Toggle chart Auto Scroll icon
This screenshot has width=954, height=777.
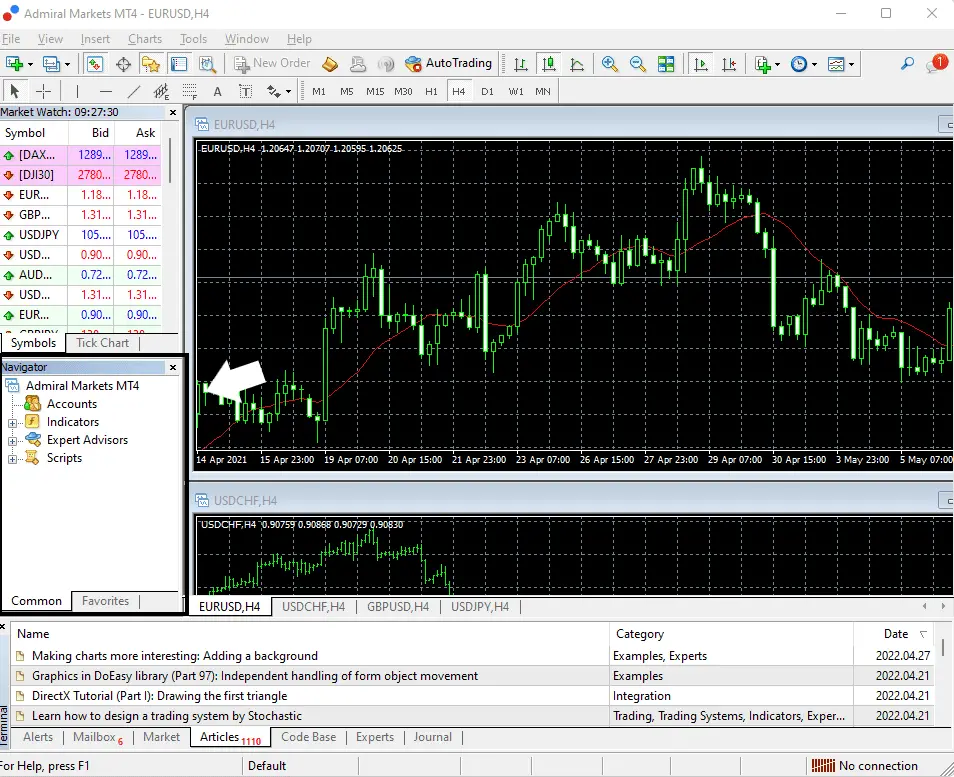pos(701,63)
